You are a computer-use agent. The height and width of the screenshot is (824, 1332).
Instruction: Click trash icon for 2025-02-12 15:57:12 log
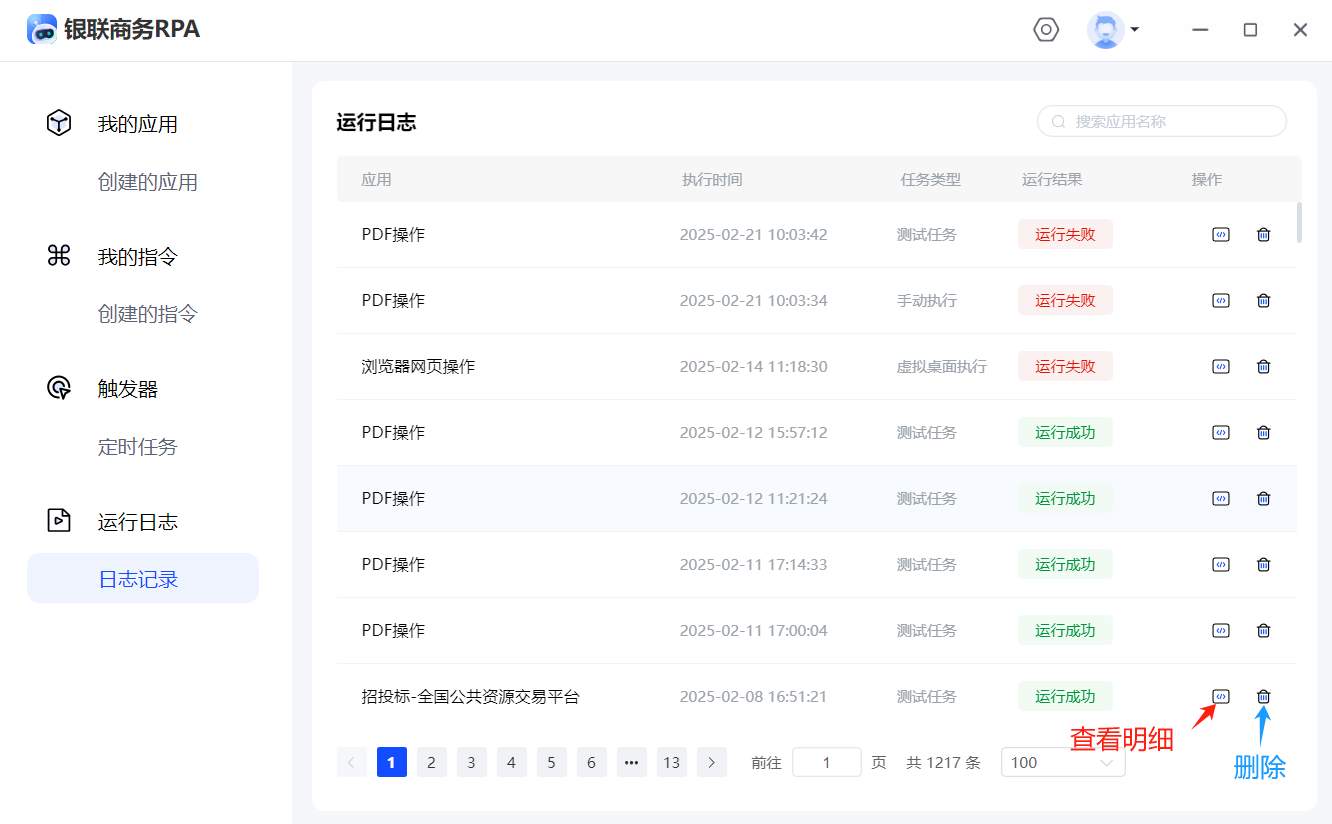1263,433
